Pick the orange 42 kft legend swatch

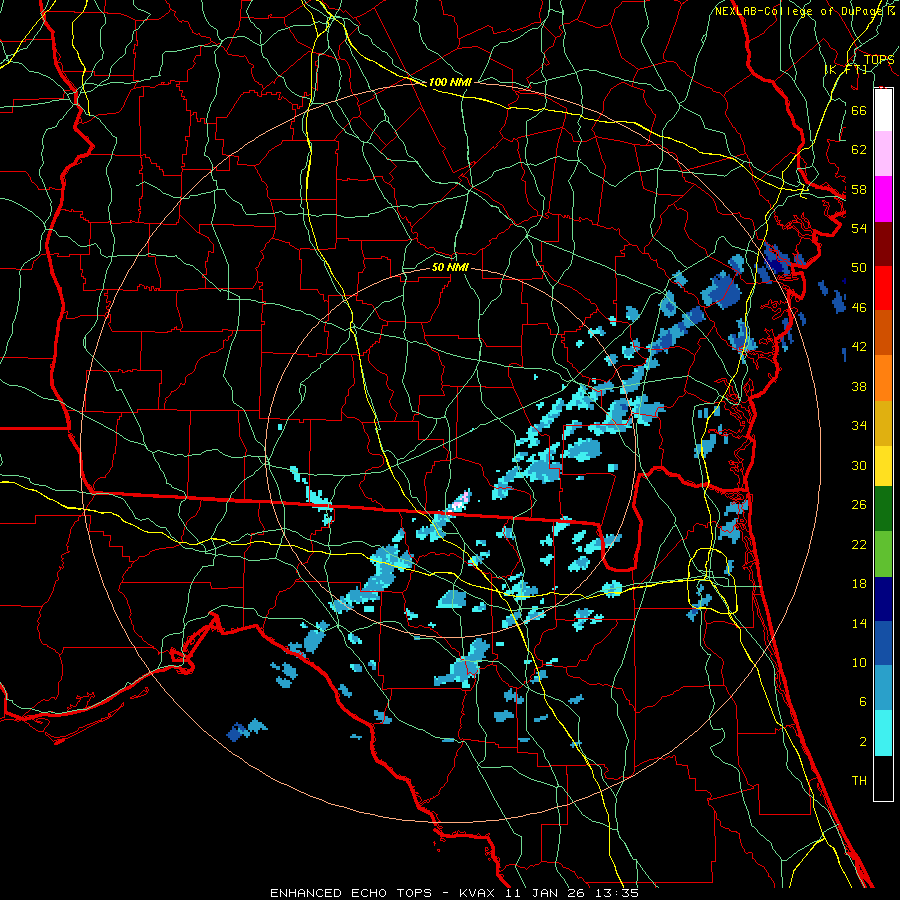point(883,378)
